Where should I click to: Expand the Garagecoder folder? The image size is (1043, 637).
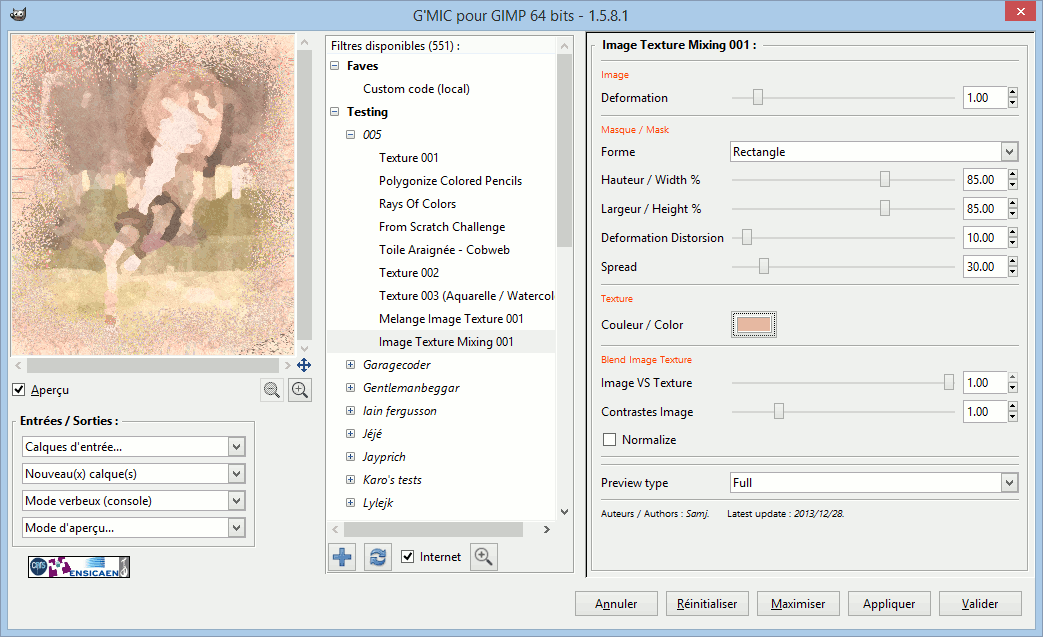[351, 364]
